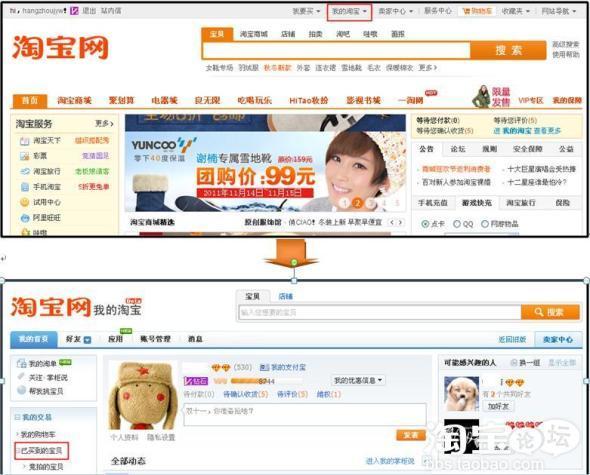Select the 店铺 search tab on homepage

[287, 34]
